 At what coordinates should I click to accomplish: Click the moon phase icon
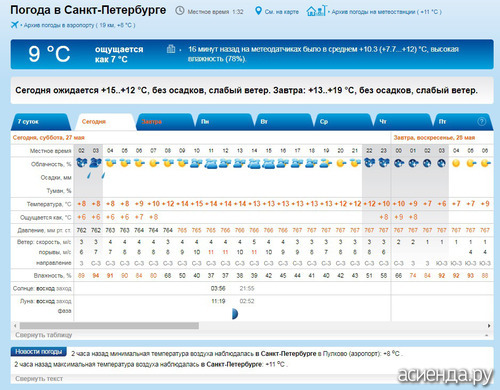(x=235, y=314)
